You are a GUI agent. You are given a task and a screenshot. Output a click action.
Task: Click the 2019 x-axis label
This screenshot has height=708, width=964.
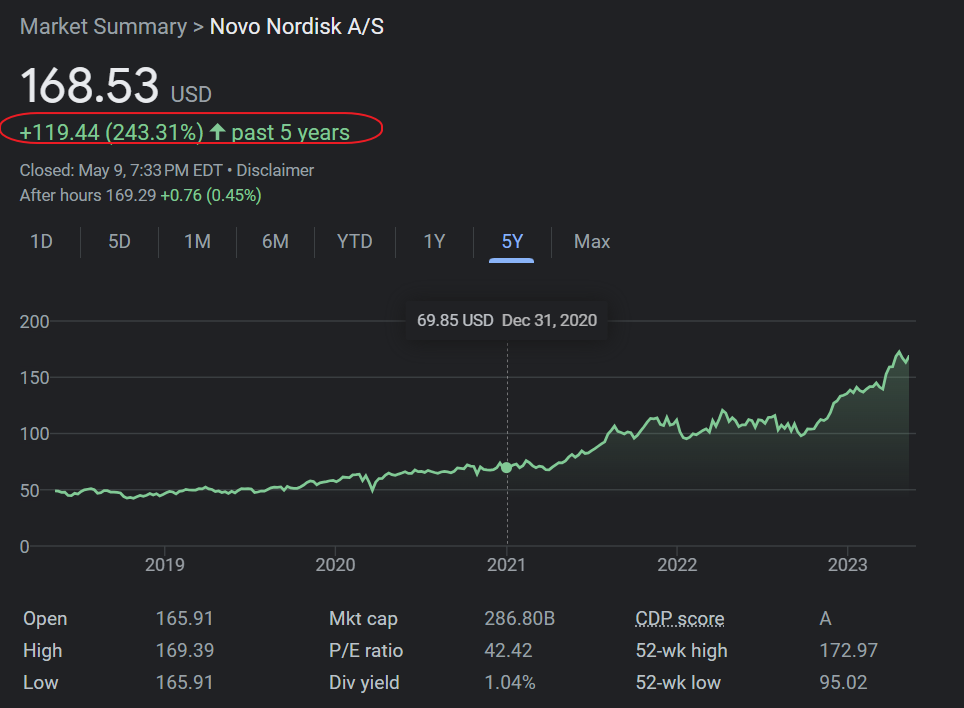(x=165, y=565)
